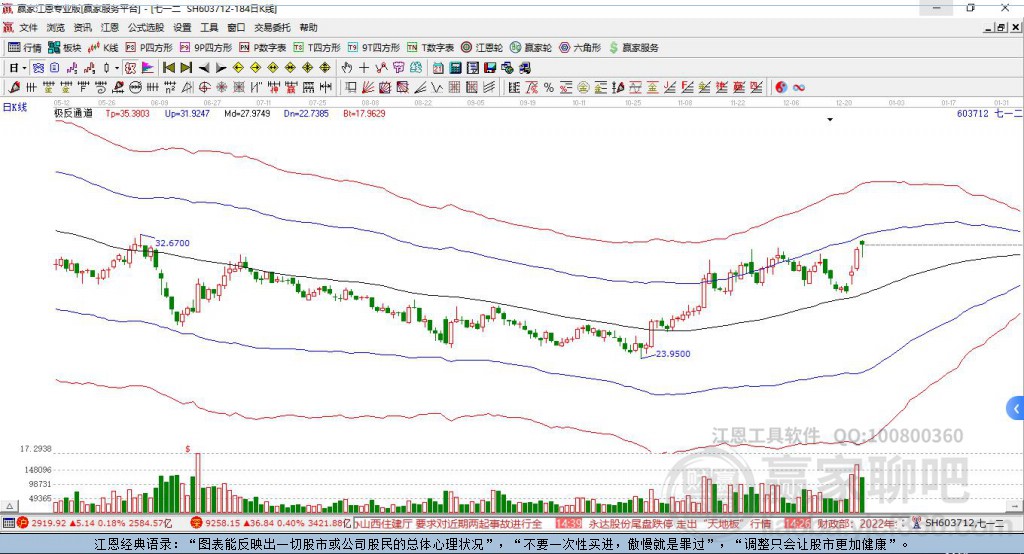Click the yin-yang red blue icon
Viewport: 1024px width, 554px height.
[x=781, y=87]
